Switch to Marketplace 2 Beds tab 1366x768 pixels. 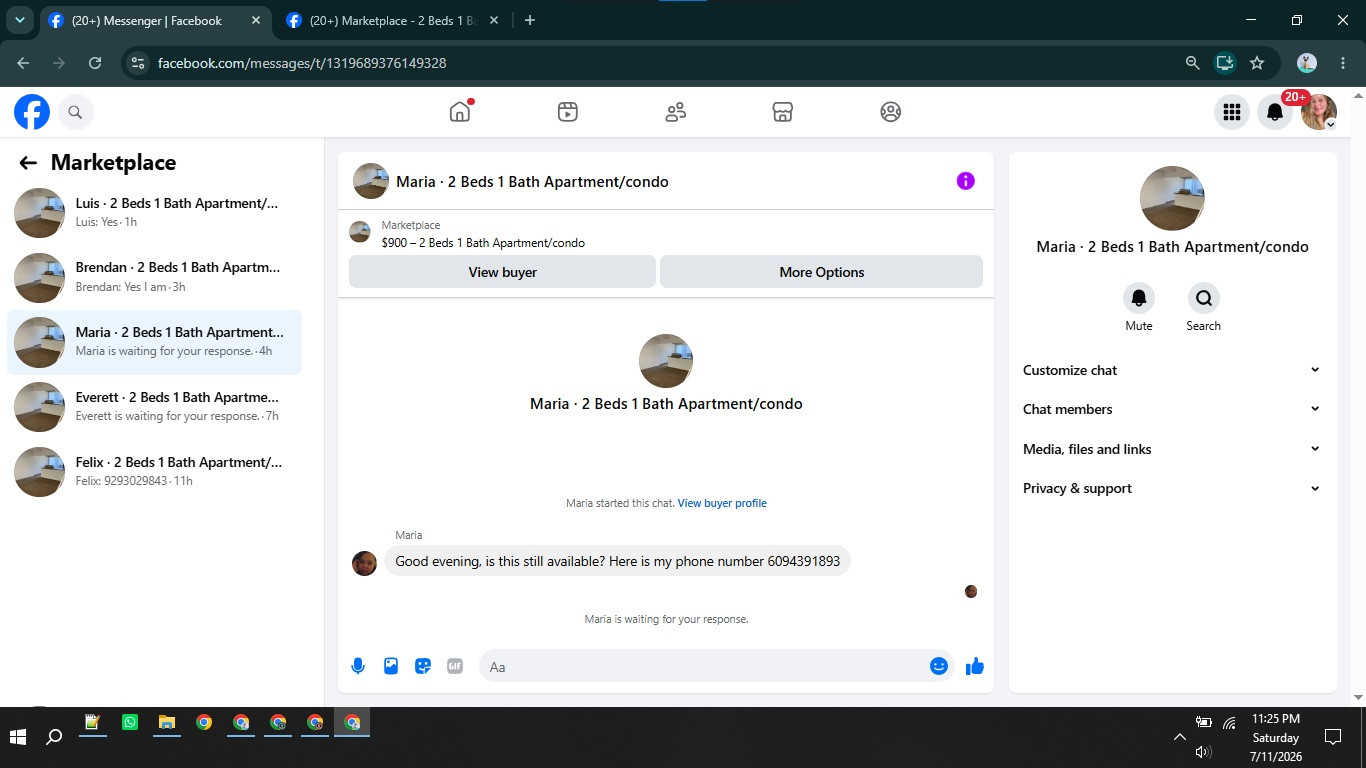(x=390, y=20)
